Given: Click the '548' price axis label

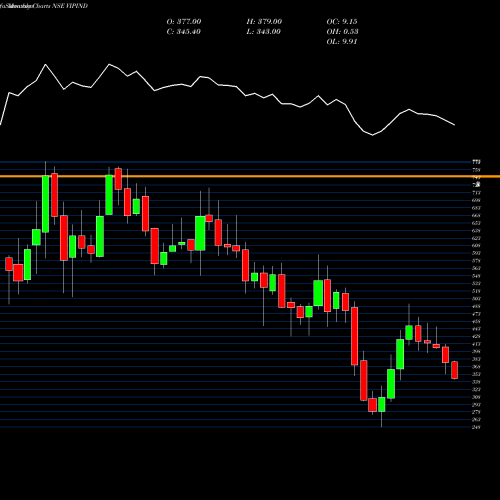Looking at the screenshot, I should [x=476, y=276].
